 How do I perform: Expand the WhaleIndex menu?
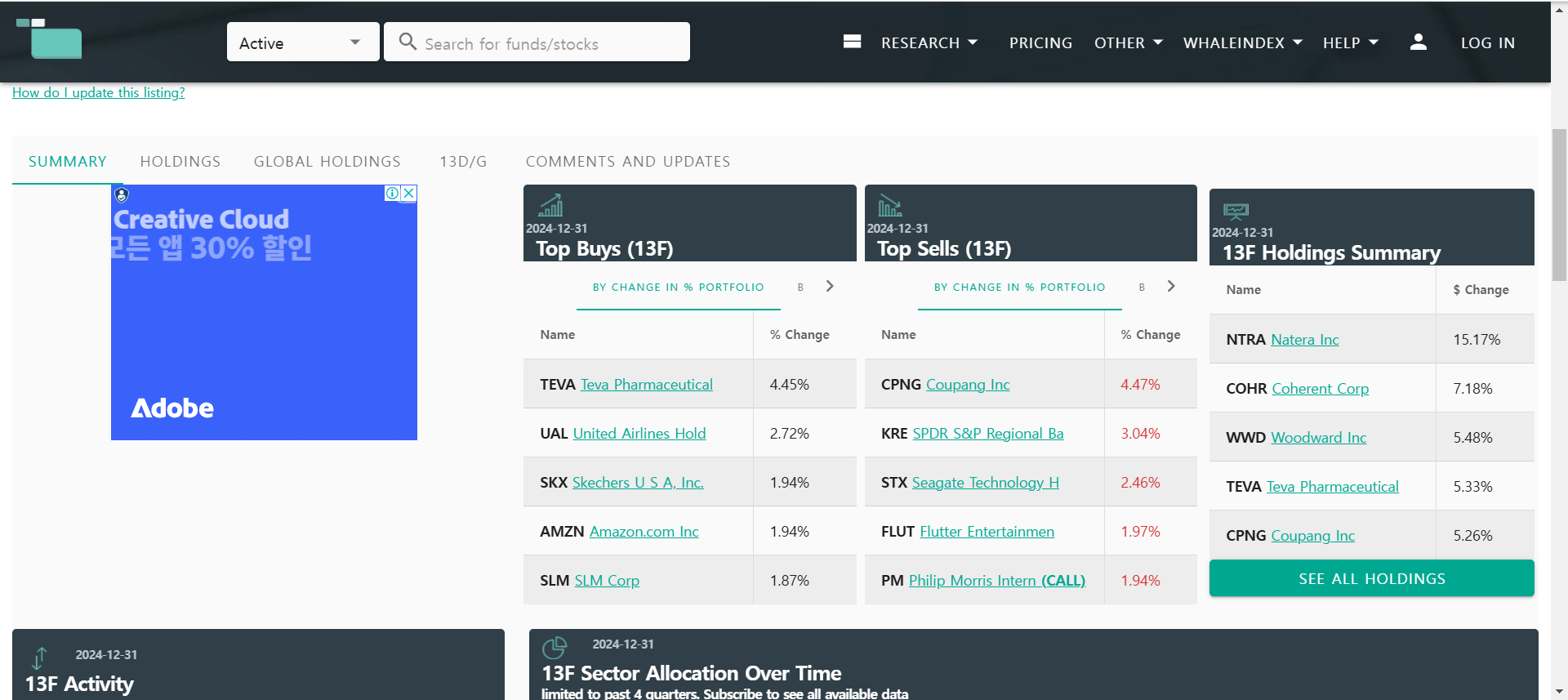[1242, 42]
